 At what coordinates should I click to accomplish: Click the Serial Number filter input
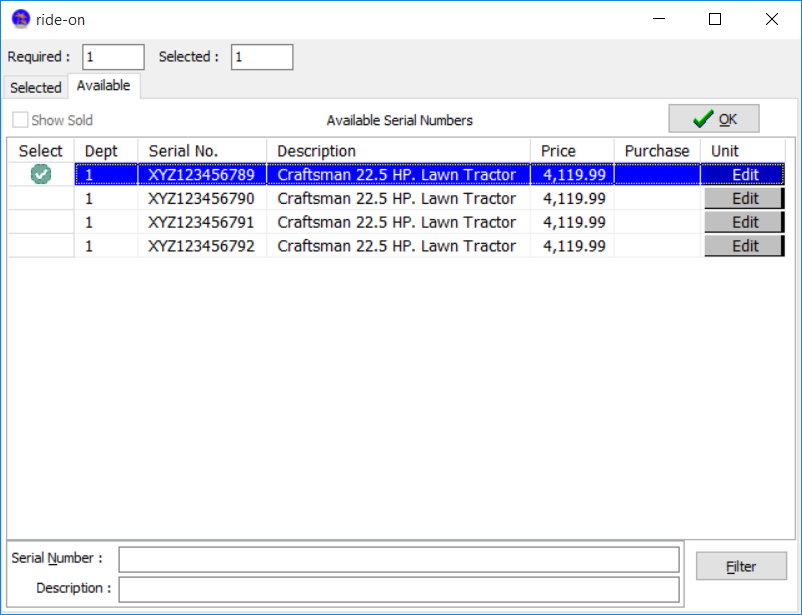coord(399,559)
